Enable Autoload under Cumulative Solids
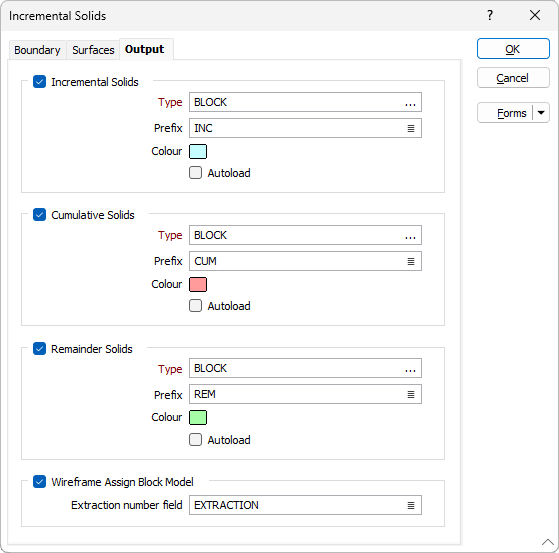This screenshot has height=553, width=559. tap(195, 306)
